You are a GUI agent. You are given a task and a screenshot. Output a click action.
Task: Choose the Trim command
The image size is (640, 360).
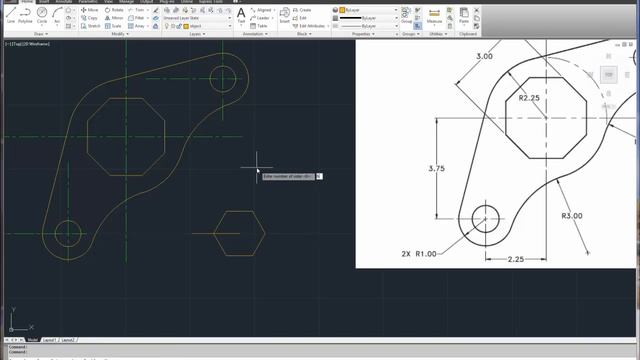[136, 10]
